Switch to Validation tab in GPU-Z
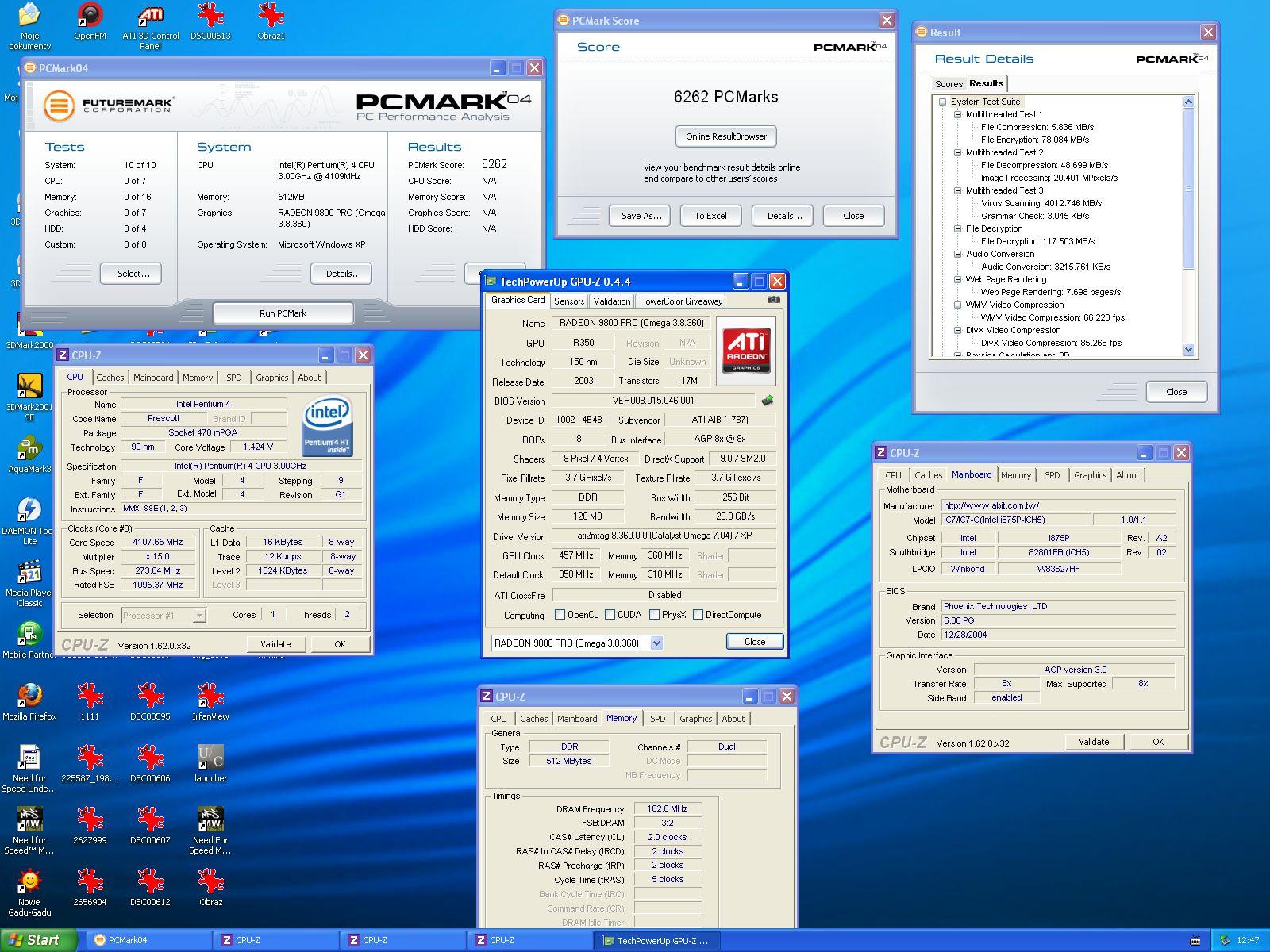 [x=611, y=301]
